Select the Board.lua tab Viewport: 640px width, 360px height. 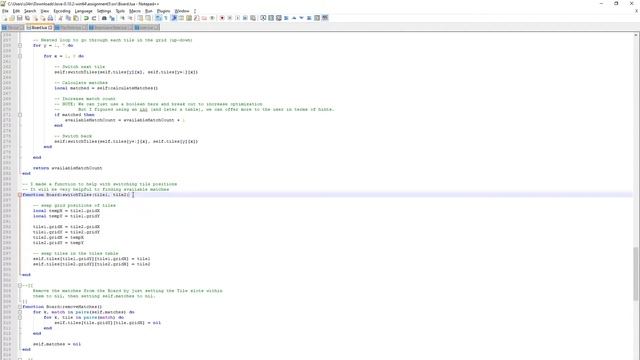(39, 28)
